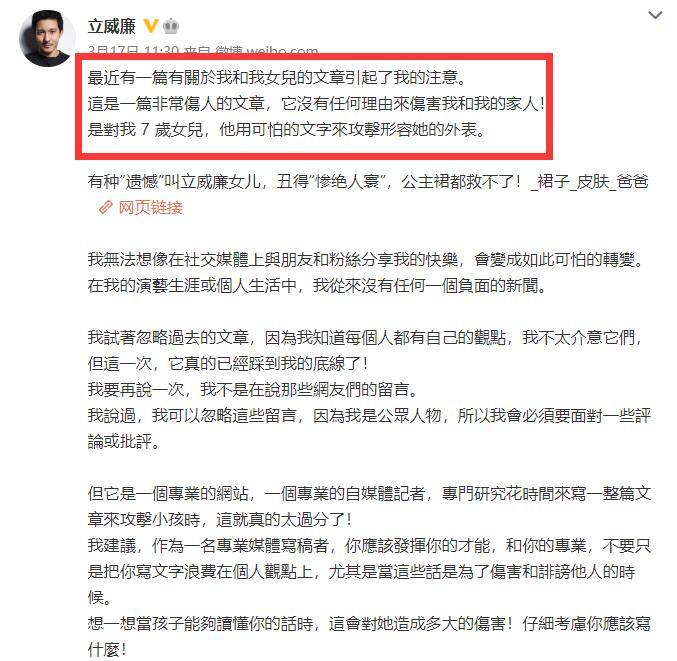The height and width of the screenshot is (661, 677).
Task: Click the sentence starting 我無法想像在社交媒體
Action: (366, 259)
